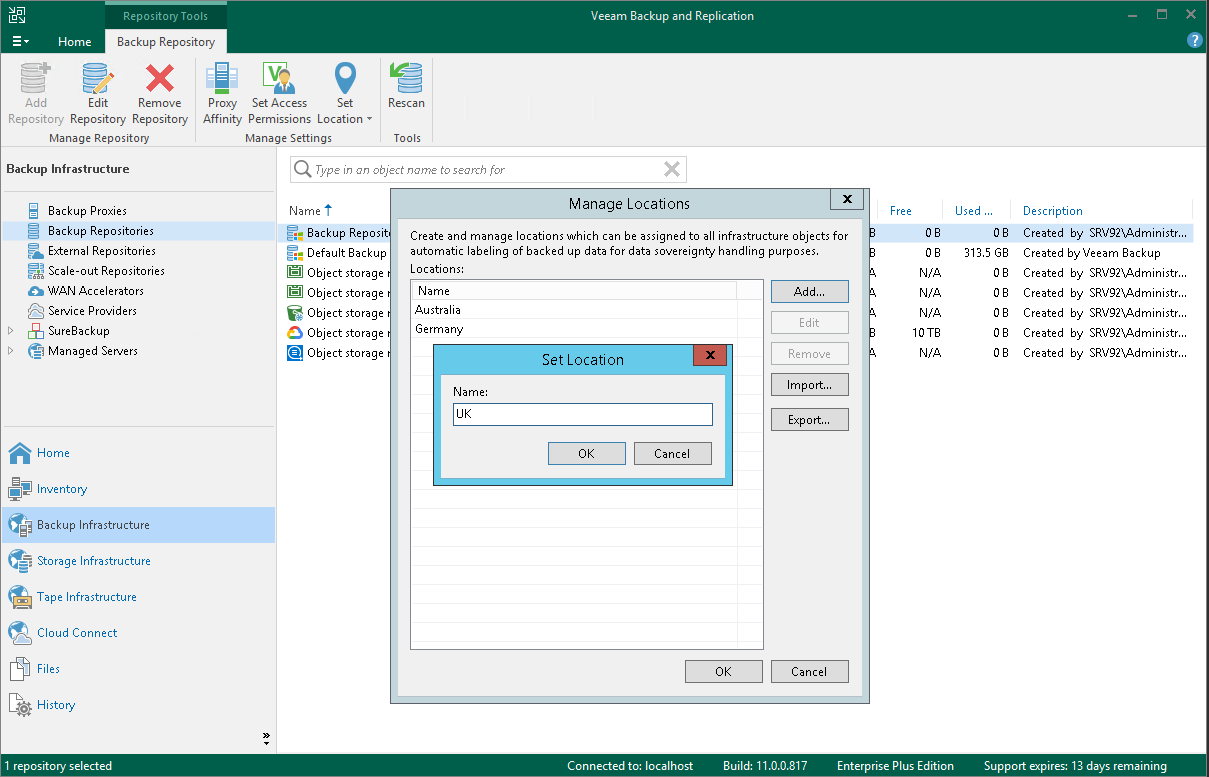Select Backup Repositories tree node
The image size is (1209, 777).
[x=100, y=231]
